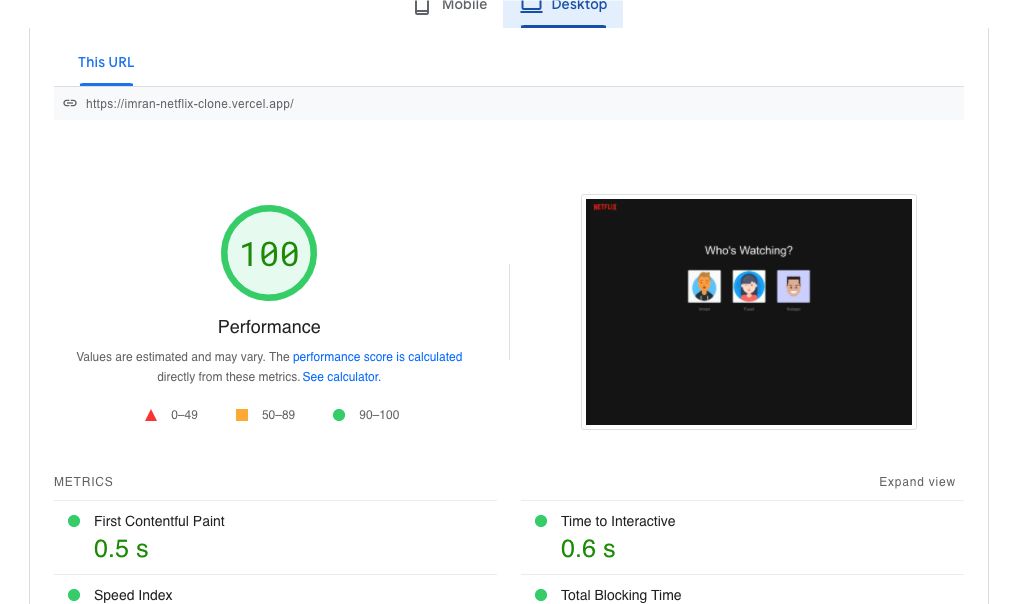Click the link icon beside the URL
This screenshot has width=1022, height=604.
(70, 103)
